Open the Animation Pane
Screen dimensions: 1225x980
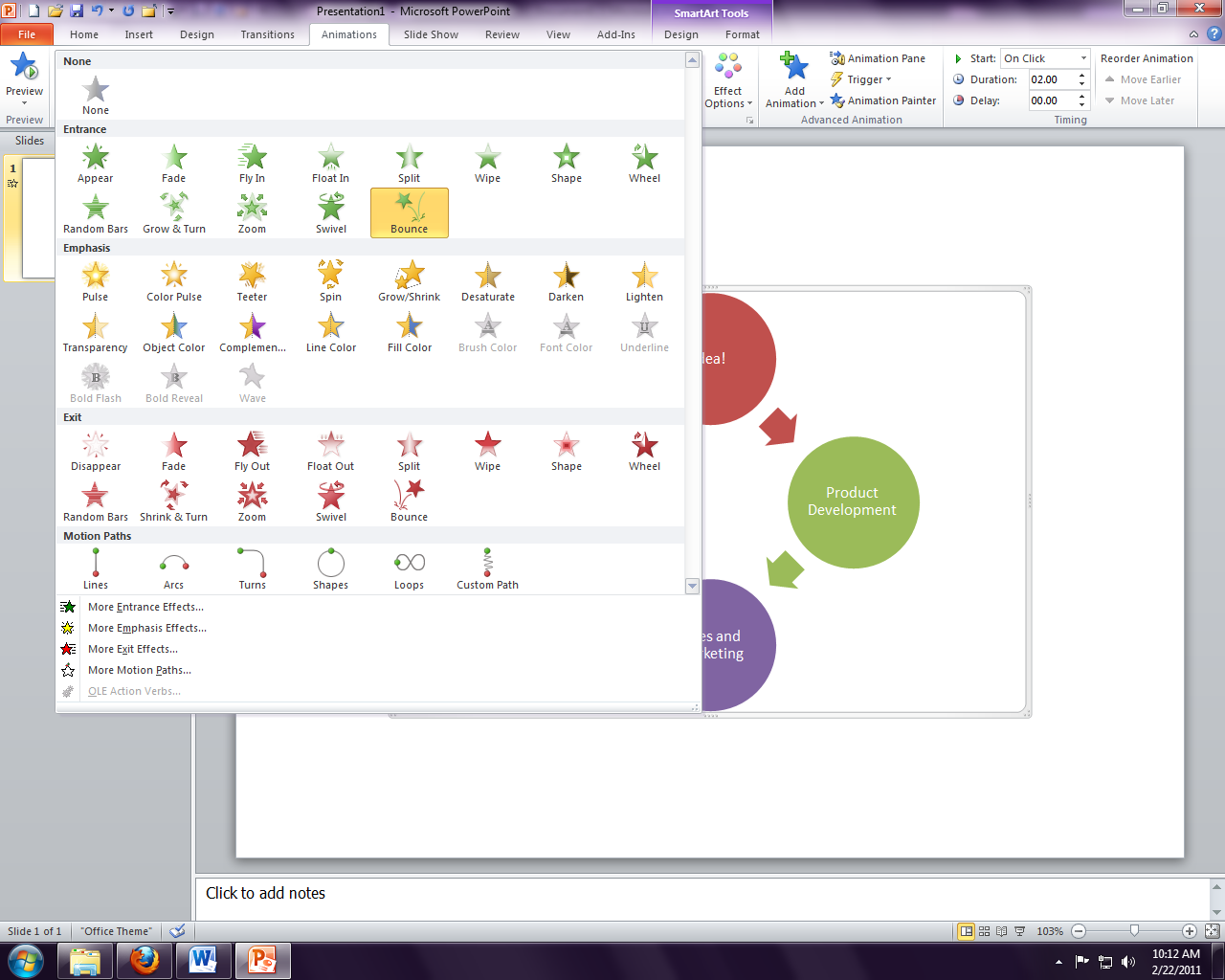(x=878, y=58)
